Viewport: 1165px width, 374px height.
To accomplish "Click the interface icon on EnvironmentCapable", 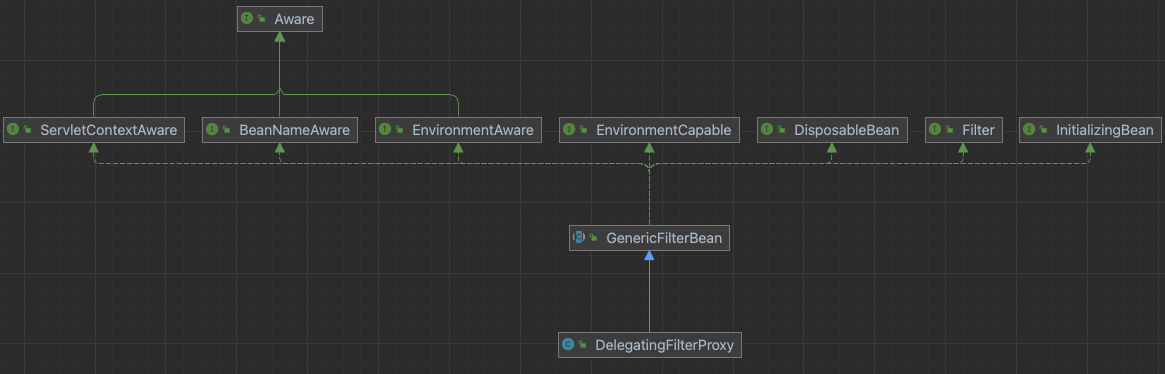I will [569, 130].
